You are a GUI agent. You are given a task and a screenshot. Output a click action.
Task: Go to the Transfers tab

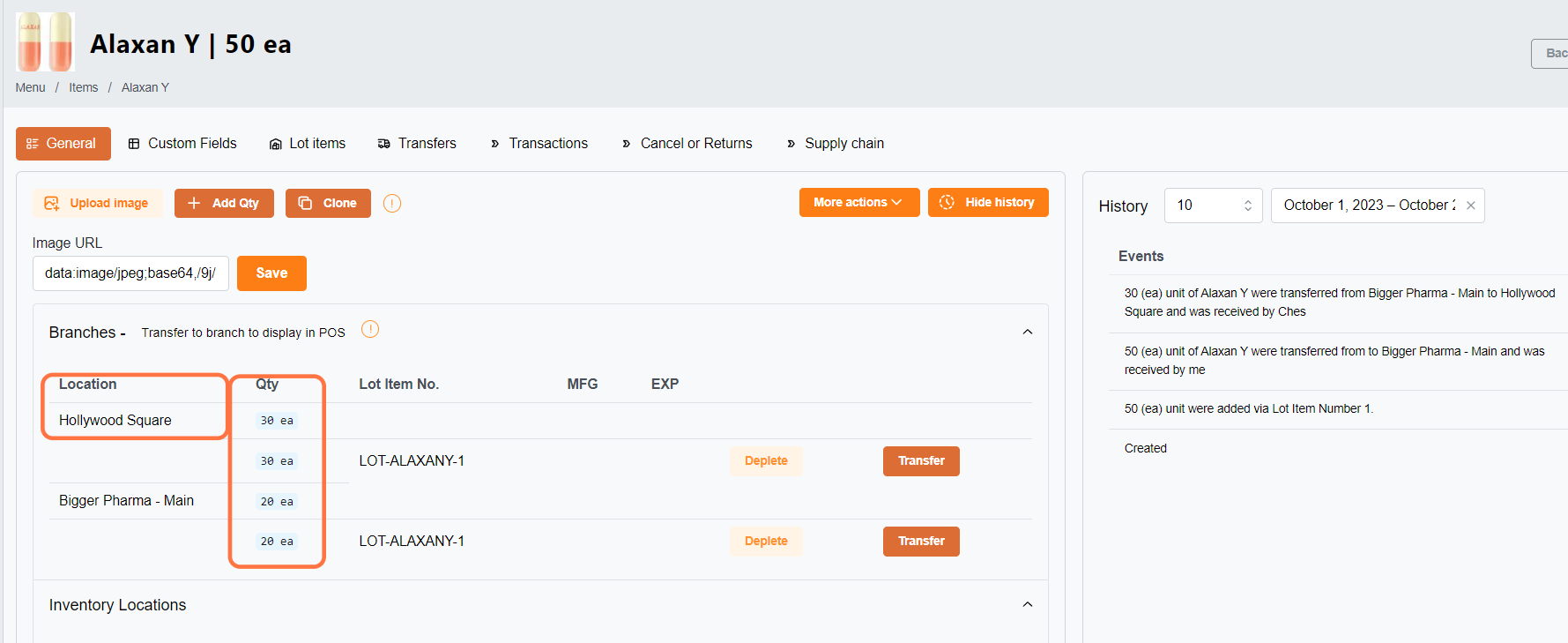(x=417, y=144)
